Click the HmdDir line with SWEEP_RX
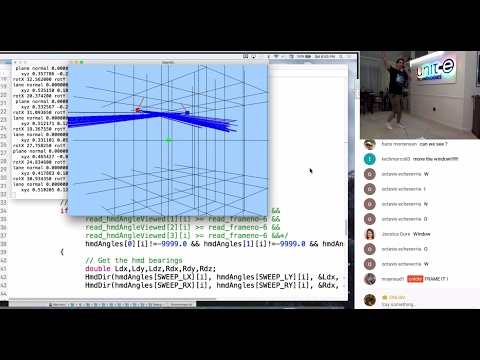Viewport: 480px width, 360px height. [215, 285]
